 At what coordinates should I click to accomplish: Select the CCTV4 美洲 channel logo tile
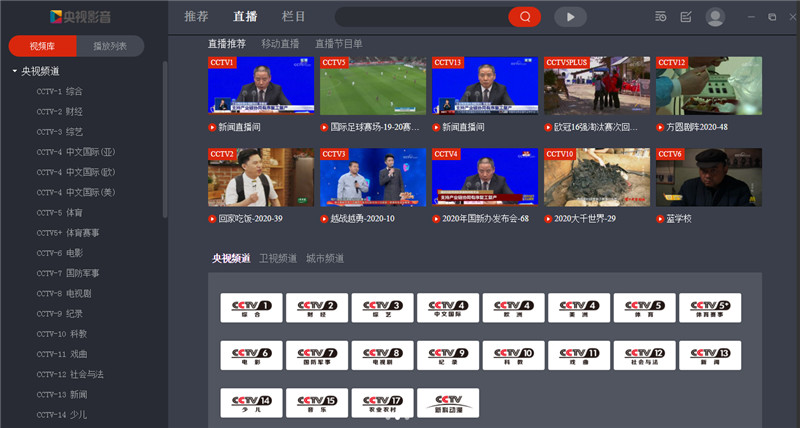click(x=579, y=308)
